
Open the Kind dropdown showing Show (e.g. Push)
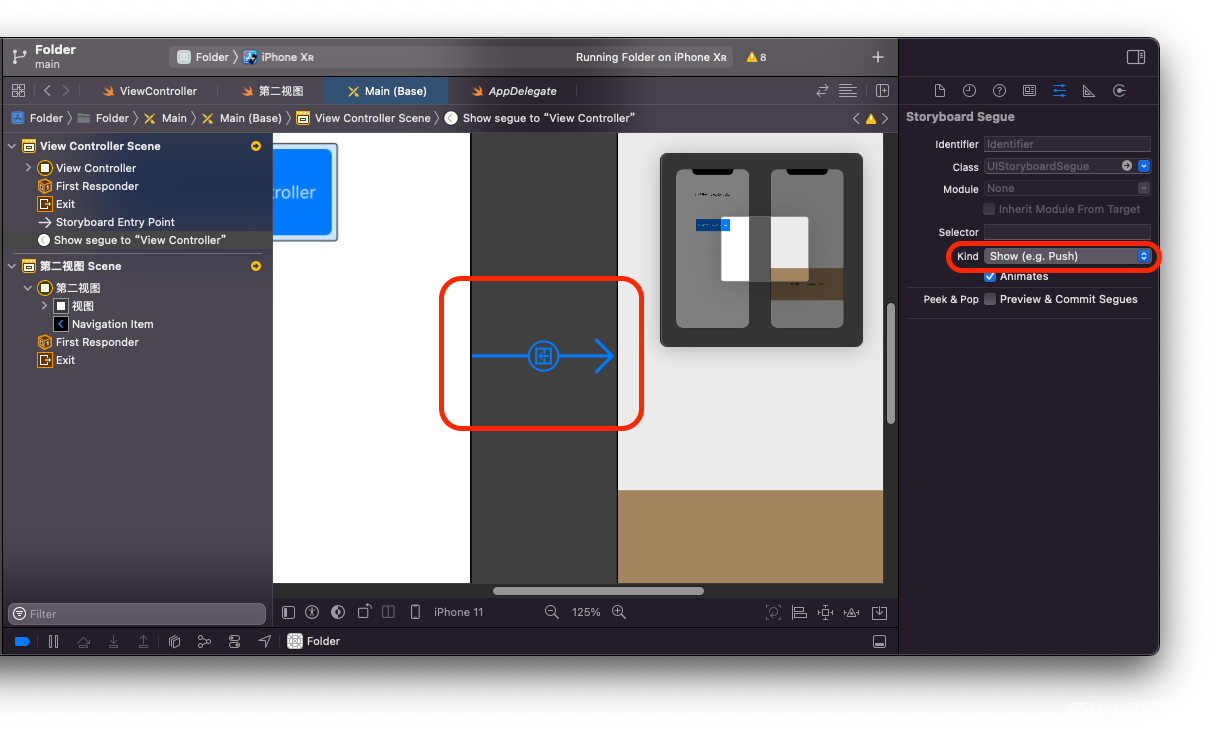click(1067, 256)
